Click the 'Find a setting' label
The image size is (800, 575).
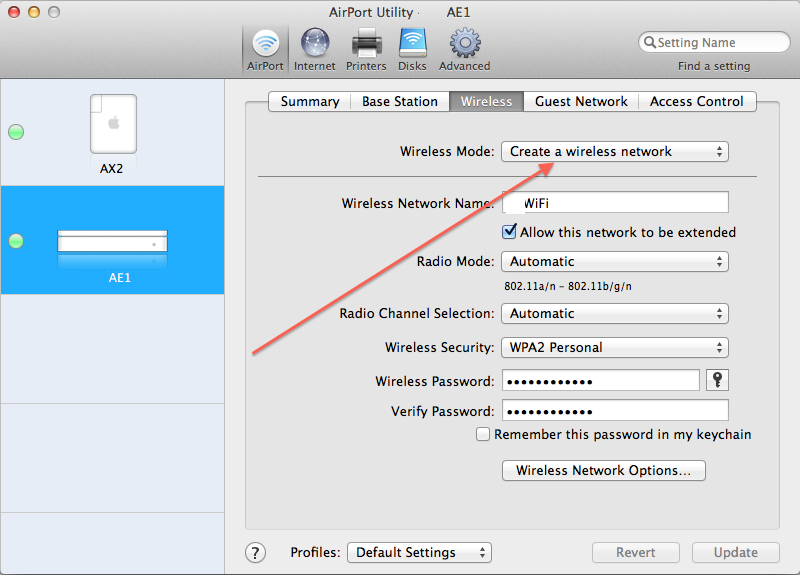pos(714,66)
